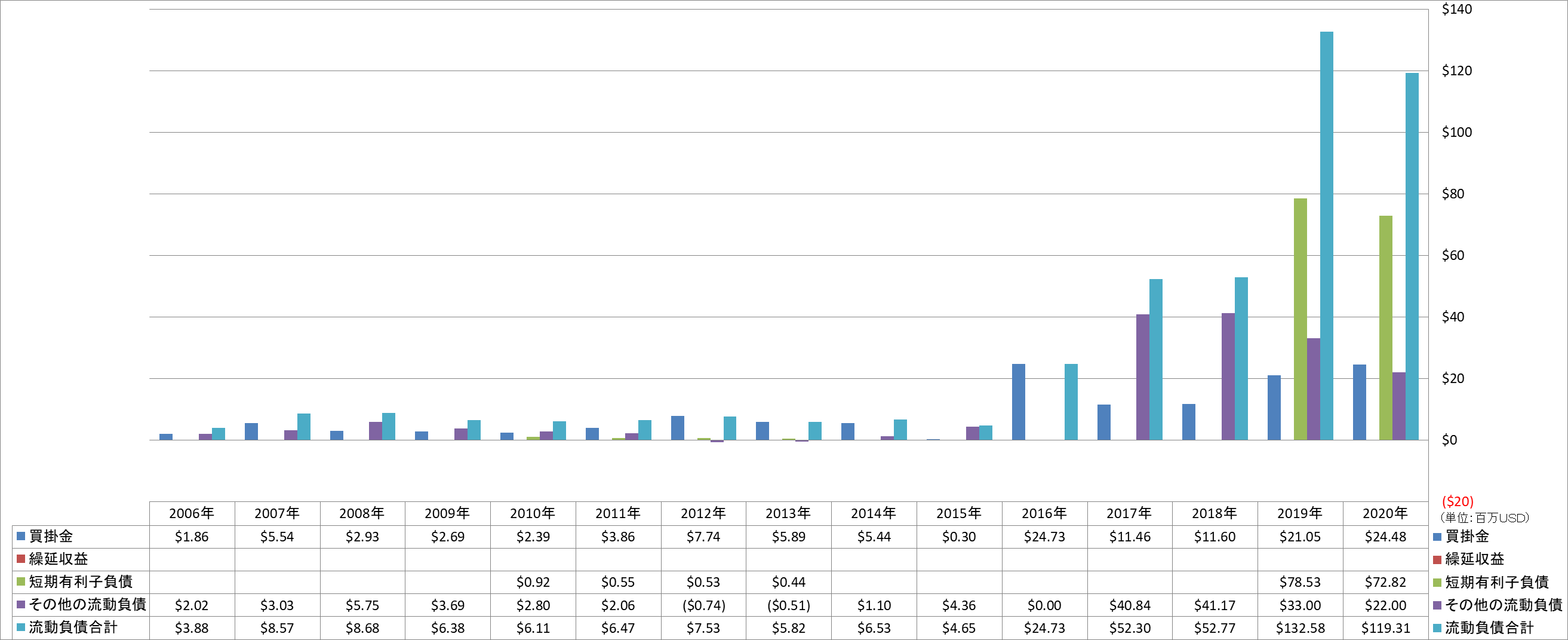1568x640 pixels.
Task: Click the 買掛金 label in left legend
Action: (x=51, y=537)
